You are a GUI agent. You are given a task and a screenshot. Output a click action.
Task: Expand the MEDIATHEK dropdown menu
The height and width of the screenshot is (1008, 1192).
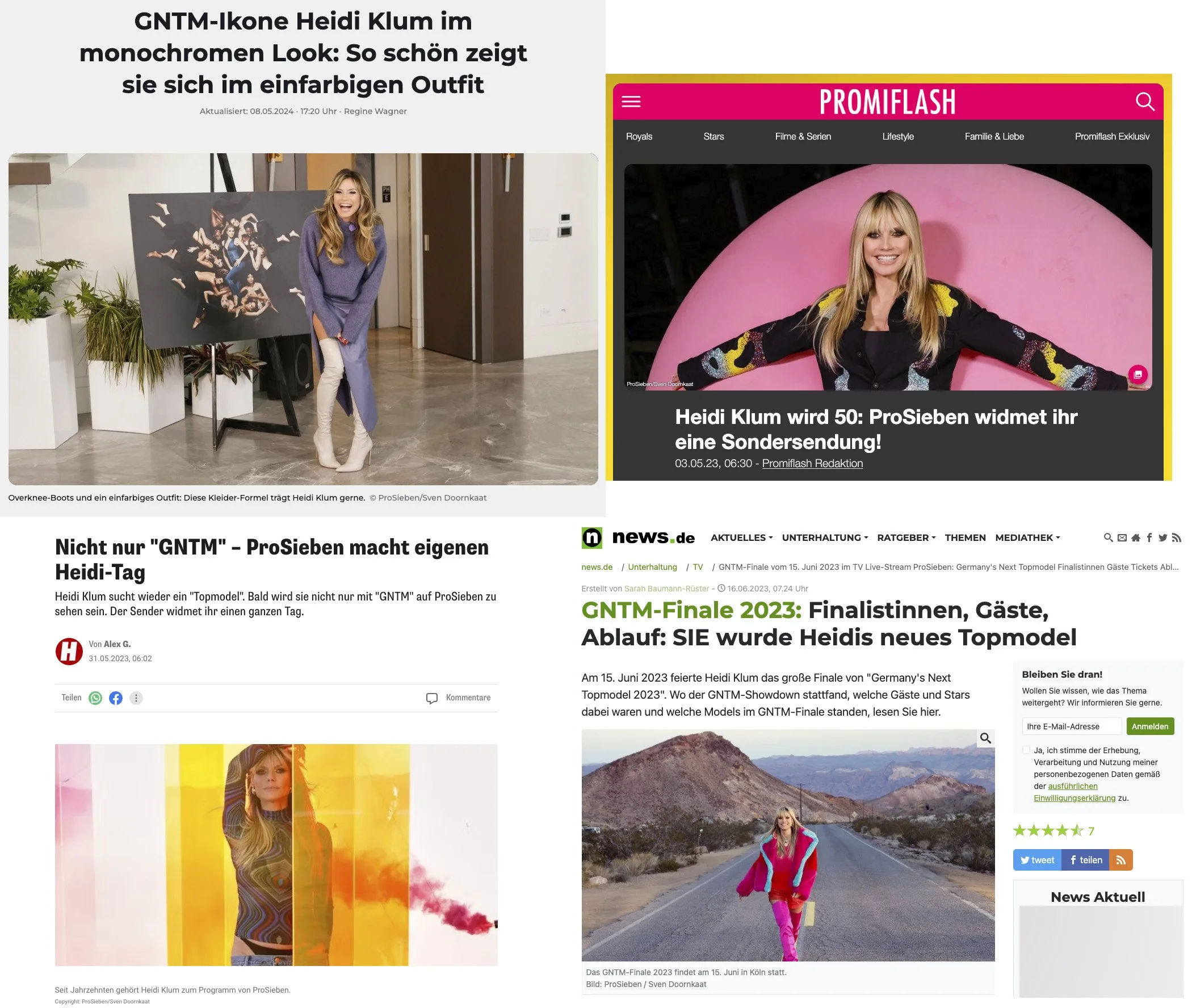tap(1027, 537)
